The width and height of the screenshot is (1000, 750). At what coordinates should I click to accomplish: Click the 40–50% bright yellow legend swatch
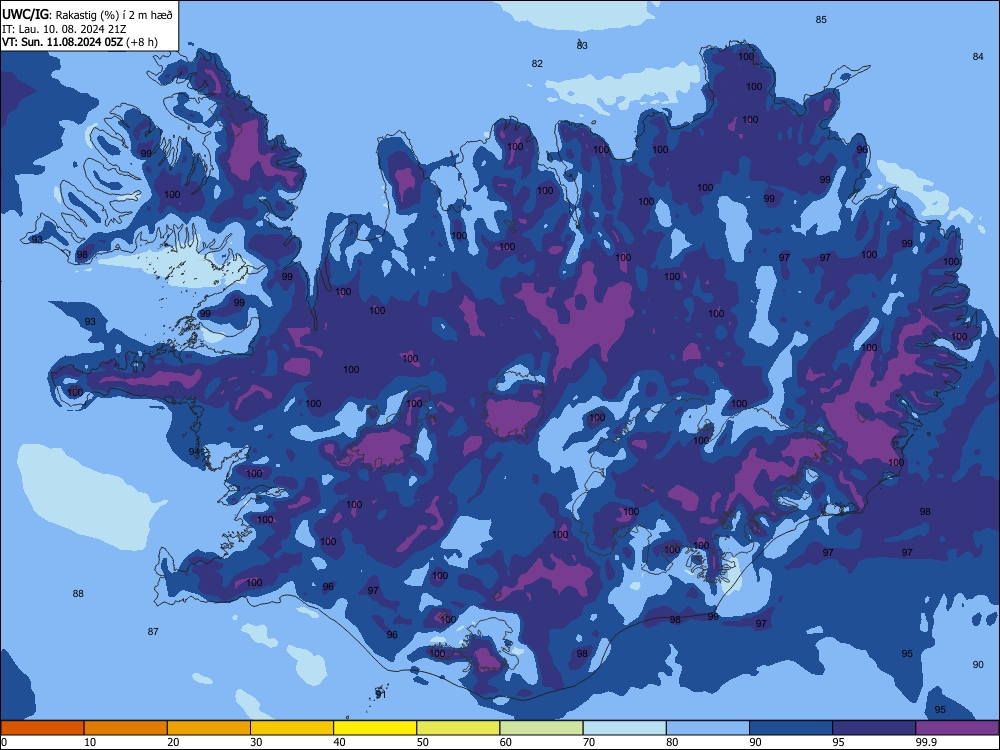pyautogui.click(x=375, y=728)
